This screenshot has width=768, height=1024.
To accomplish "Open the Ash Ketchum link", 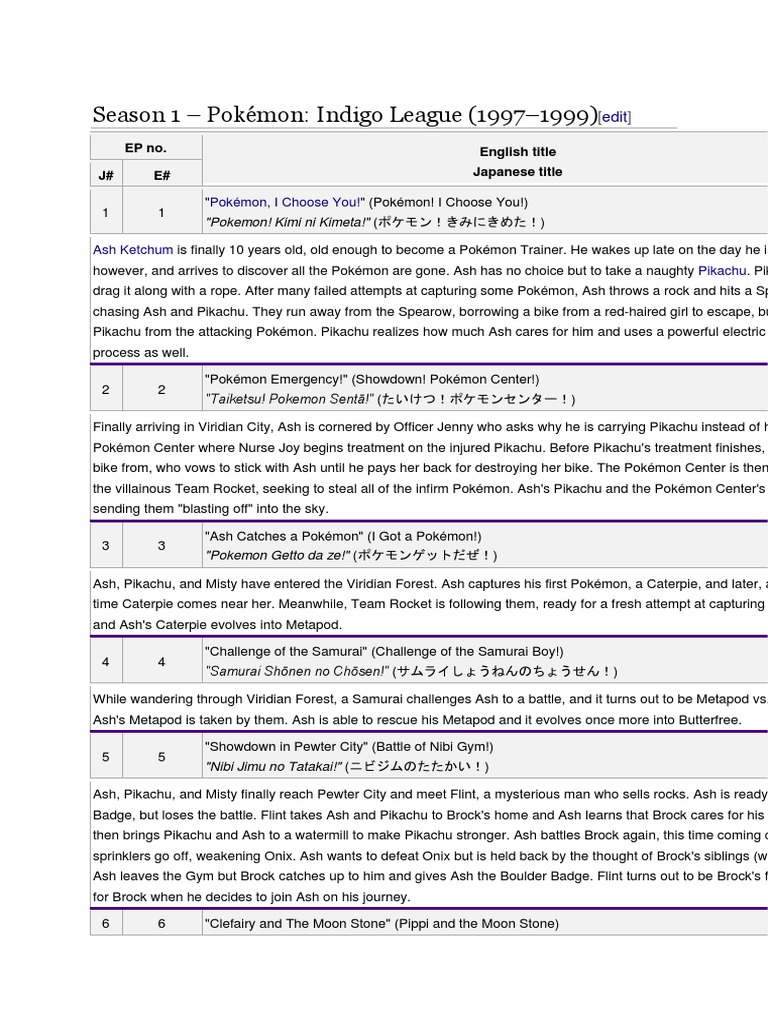I will 133,250.
